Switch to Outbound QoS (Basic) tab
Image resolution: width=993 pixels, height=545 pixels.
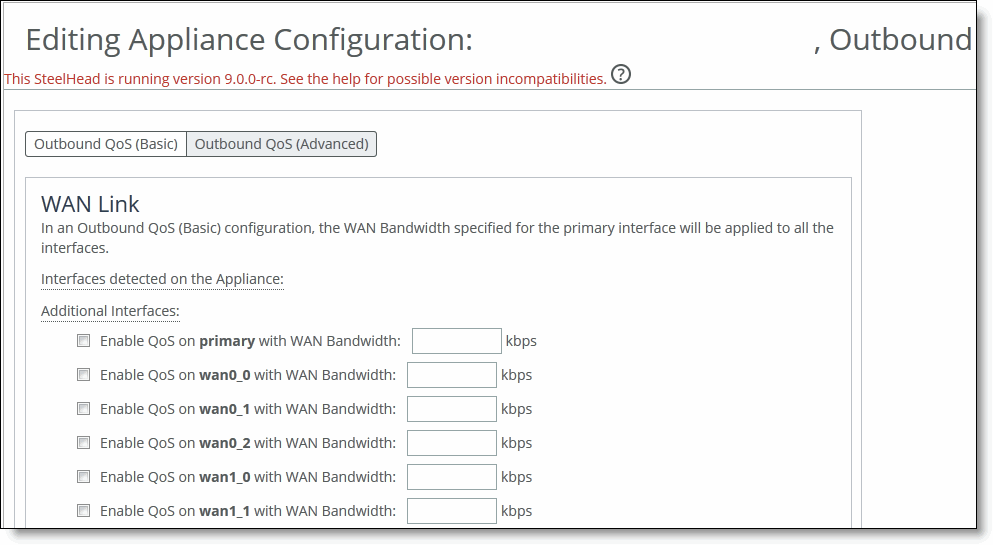click(x=106, y=144)
